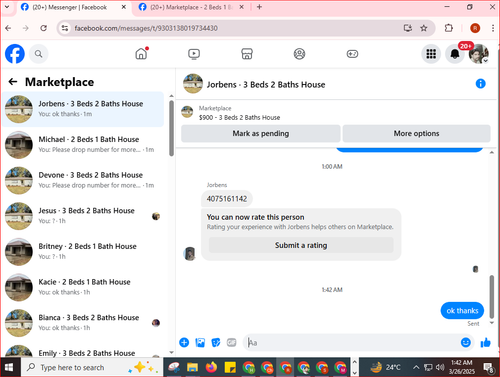Choose a sticker icon
Screen dimensions: 500x377
tap(216, 342)
